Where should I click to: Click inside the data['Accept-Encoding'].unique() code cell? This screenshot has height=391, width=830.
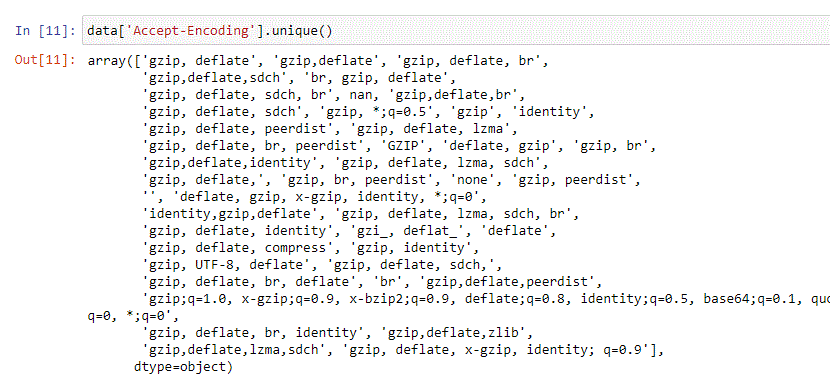point(455,30)
